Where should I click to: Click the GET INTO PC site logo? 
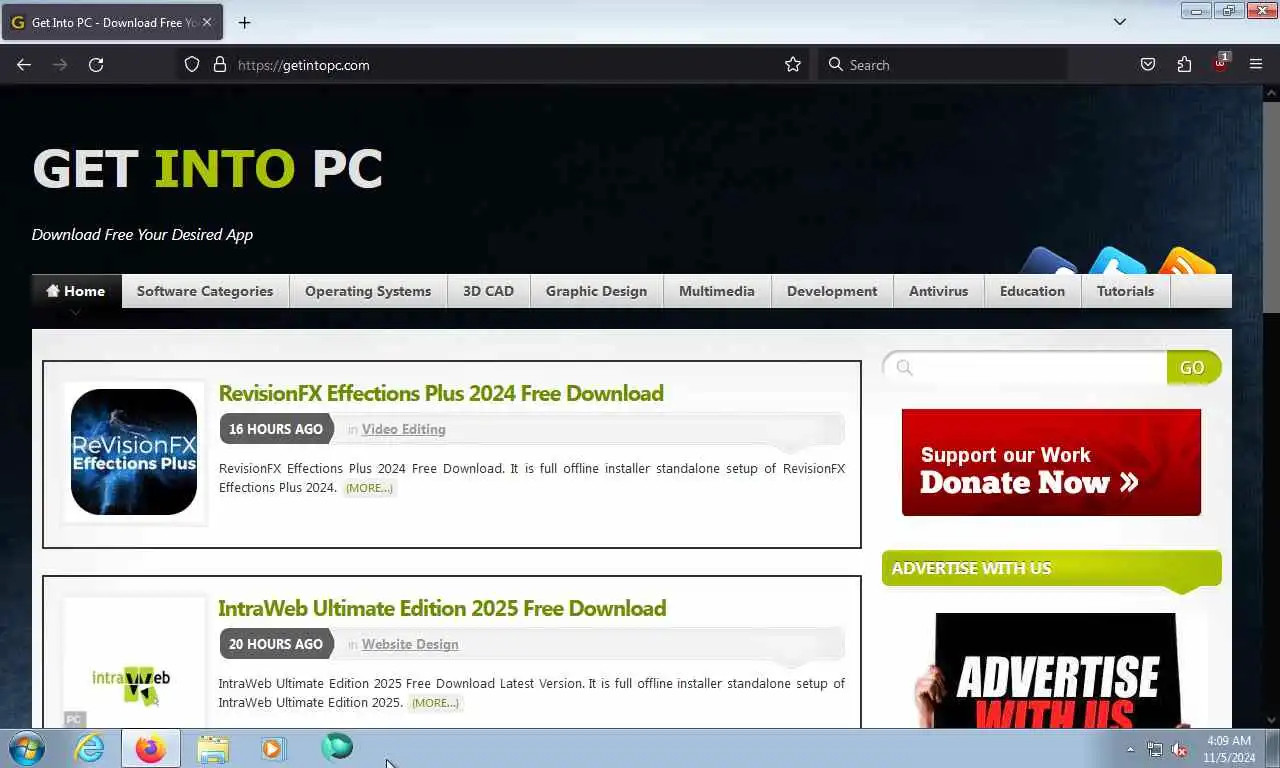pos(208,169)
